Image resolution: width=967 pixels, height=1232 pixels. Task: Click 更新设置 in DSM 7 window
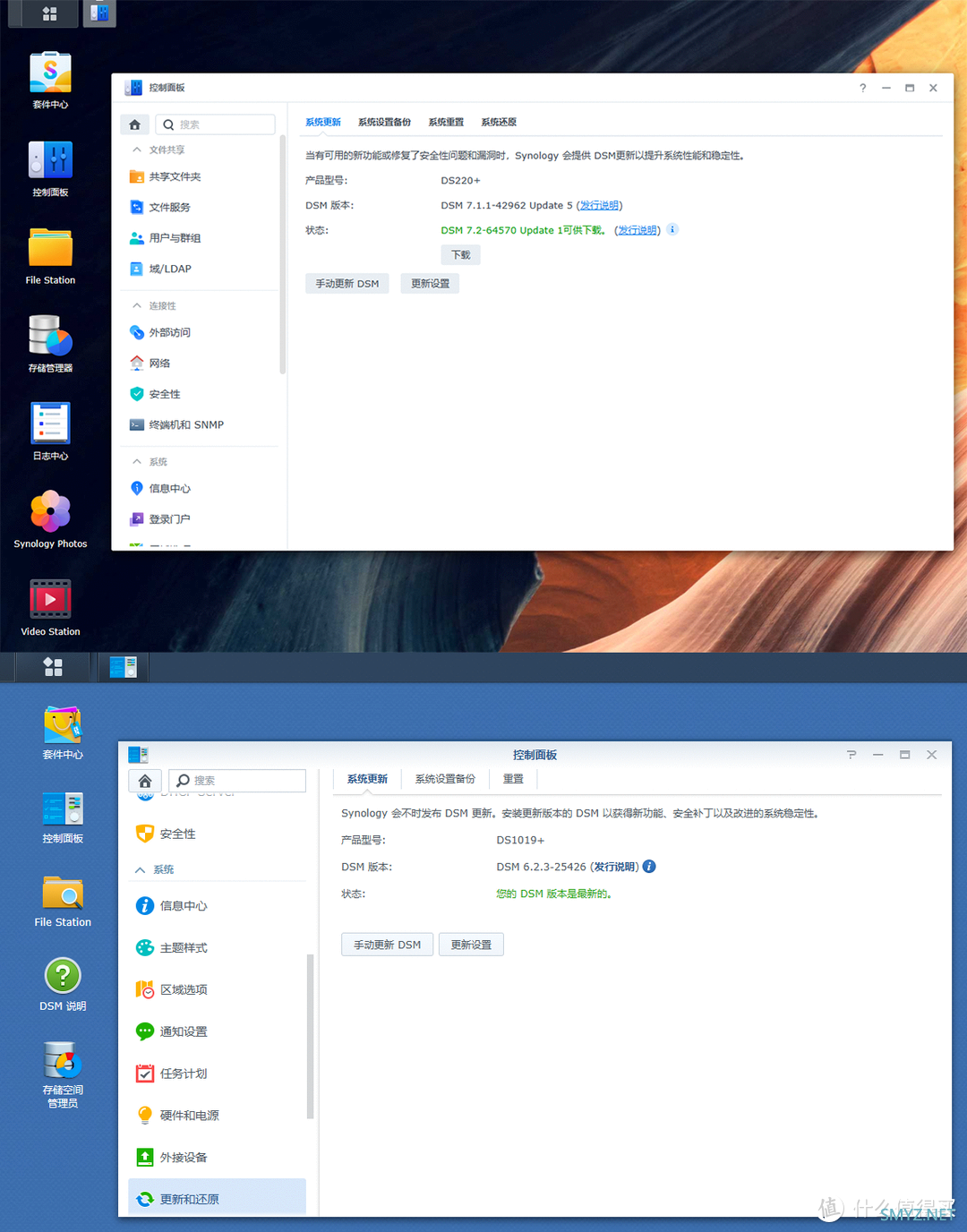430,284
